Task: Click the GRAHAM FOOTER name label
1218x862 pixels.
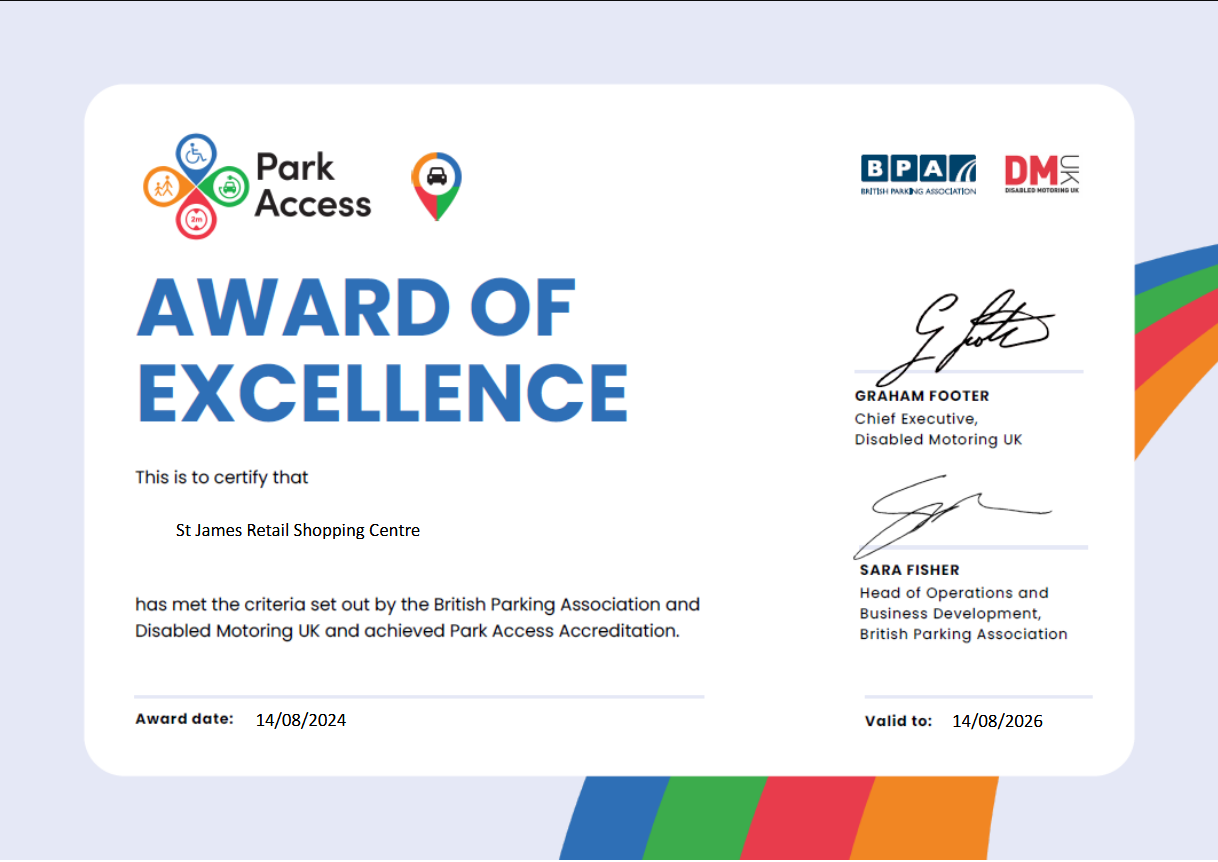Action: (x=921, y=396)
